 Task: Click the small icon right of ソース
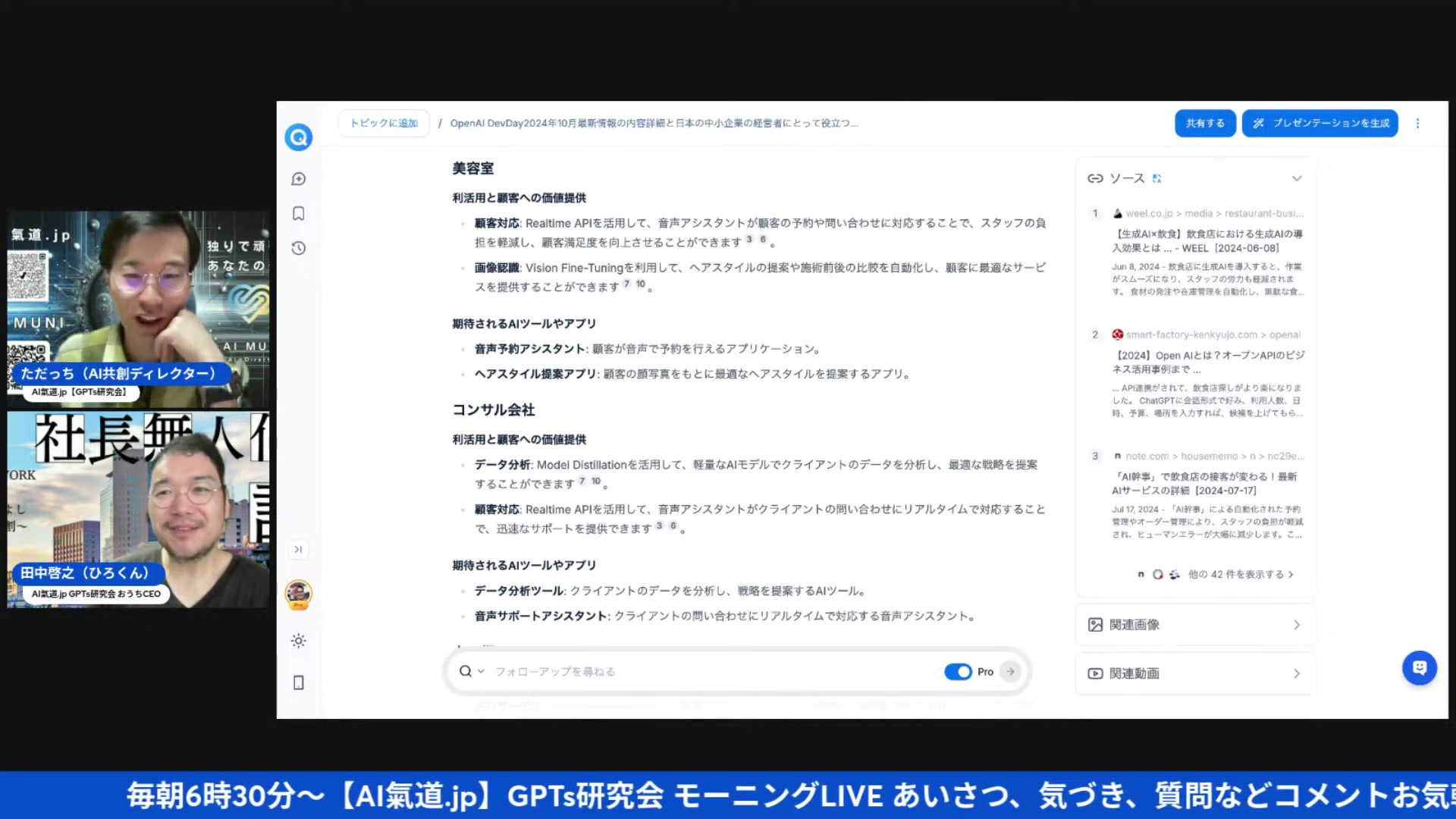point(1156,178)
